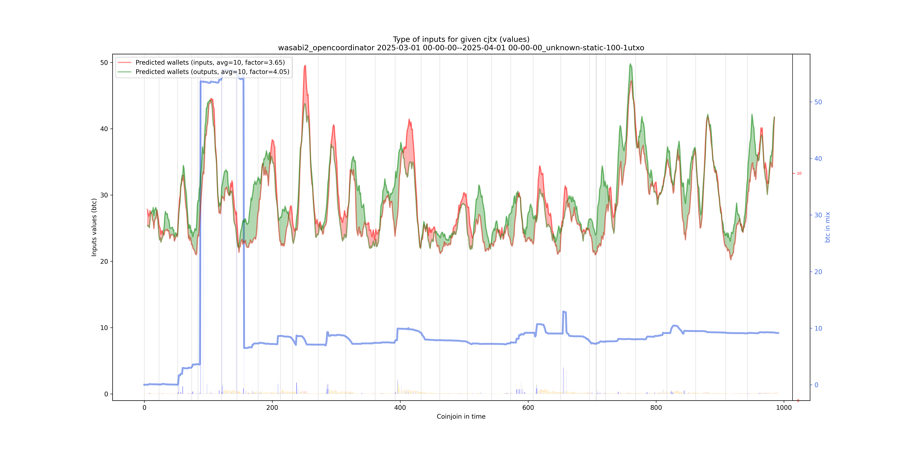Image resolution: width=900 pixels, height=450 pixels.
Task: Click the black left y-axis tick "50"
Action: pyautogui.click(x=105, y=62)
